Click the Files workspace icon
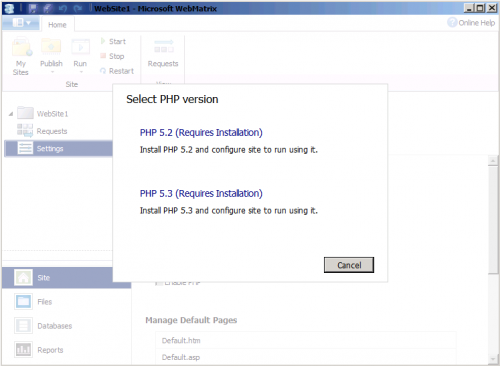This screenshot has width=500, height=366. (x=23, y=302)
